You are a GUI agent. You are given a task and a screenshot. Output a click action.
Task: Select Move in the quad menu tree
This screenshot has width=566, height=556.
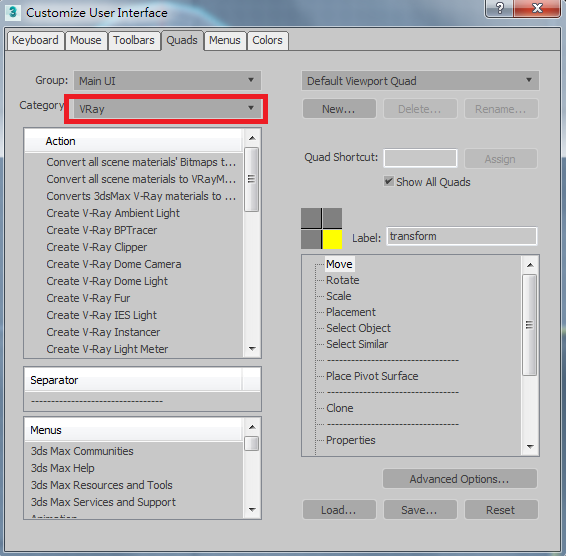(x=339, y=264)
